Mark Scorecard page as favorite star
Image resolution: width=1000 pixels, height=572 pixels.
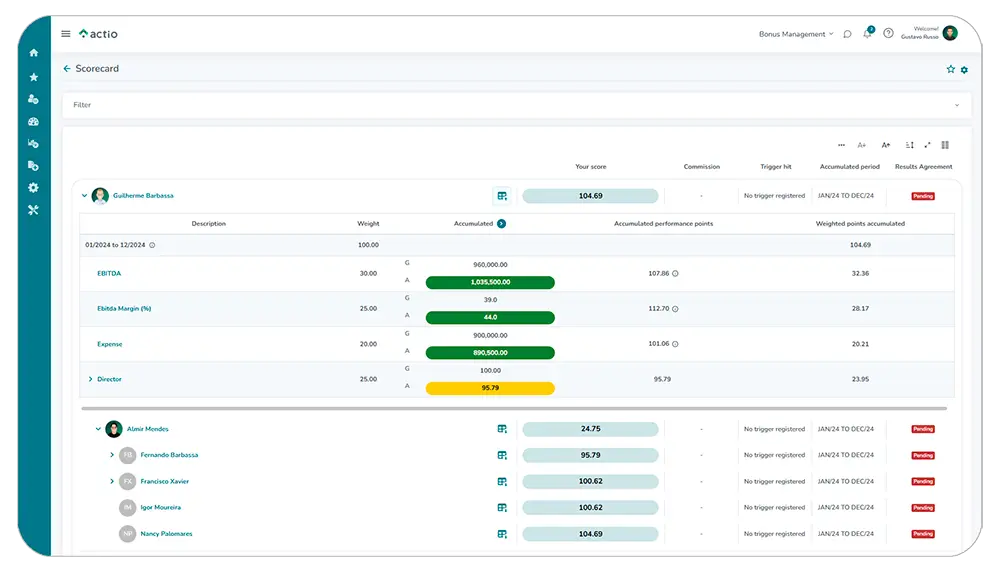tap(951, 70)
